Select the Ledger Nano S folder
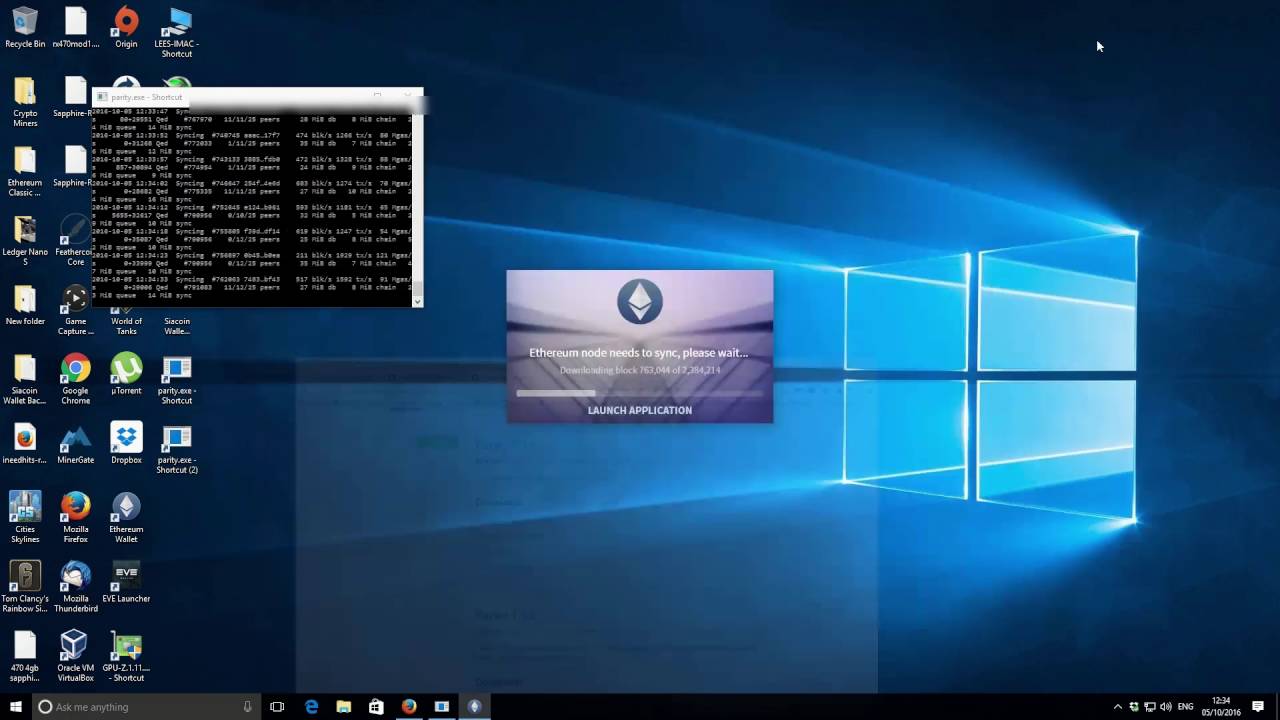 click(25, 240)
